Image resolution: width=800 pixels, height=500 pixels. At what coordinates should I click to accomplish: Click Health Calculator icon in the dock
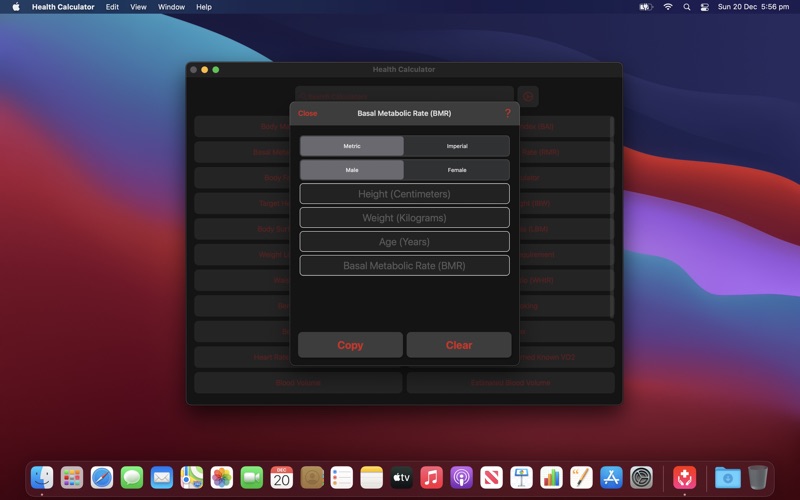(x=685, y=478)
